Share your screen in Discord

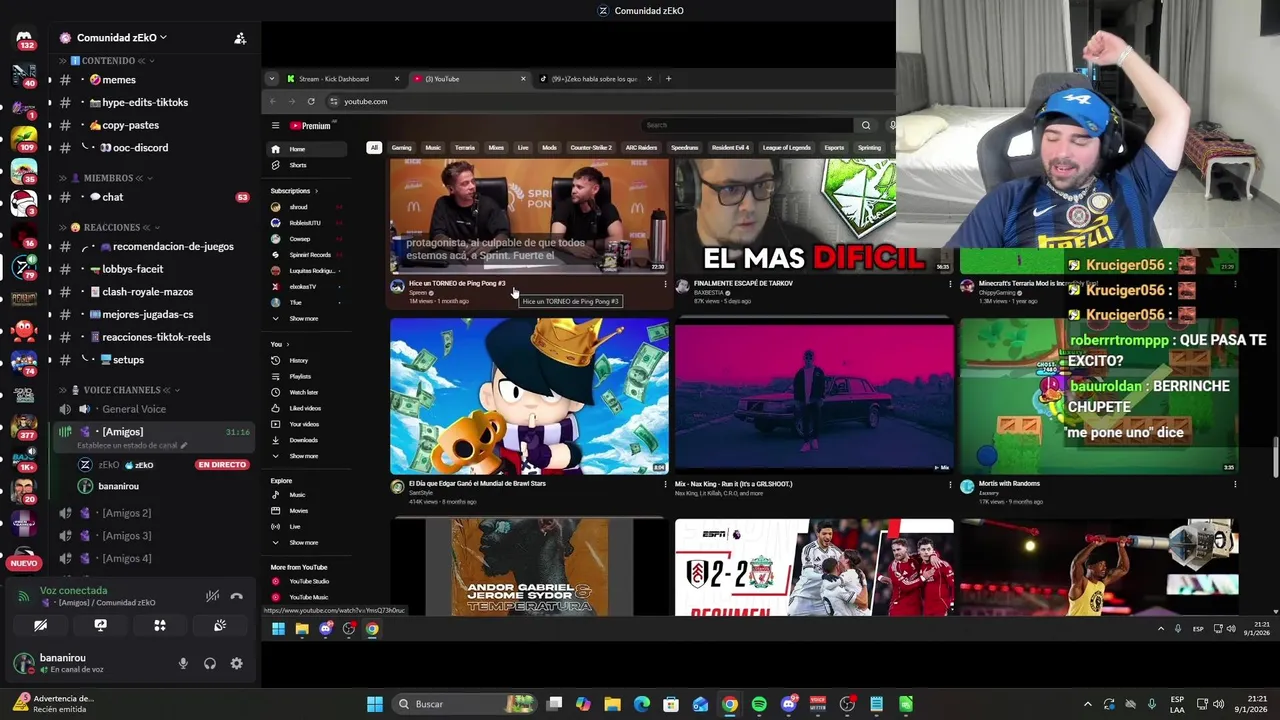(x=100, y=625)
